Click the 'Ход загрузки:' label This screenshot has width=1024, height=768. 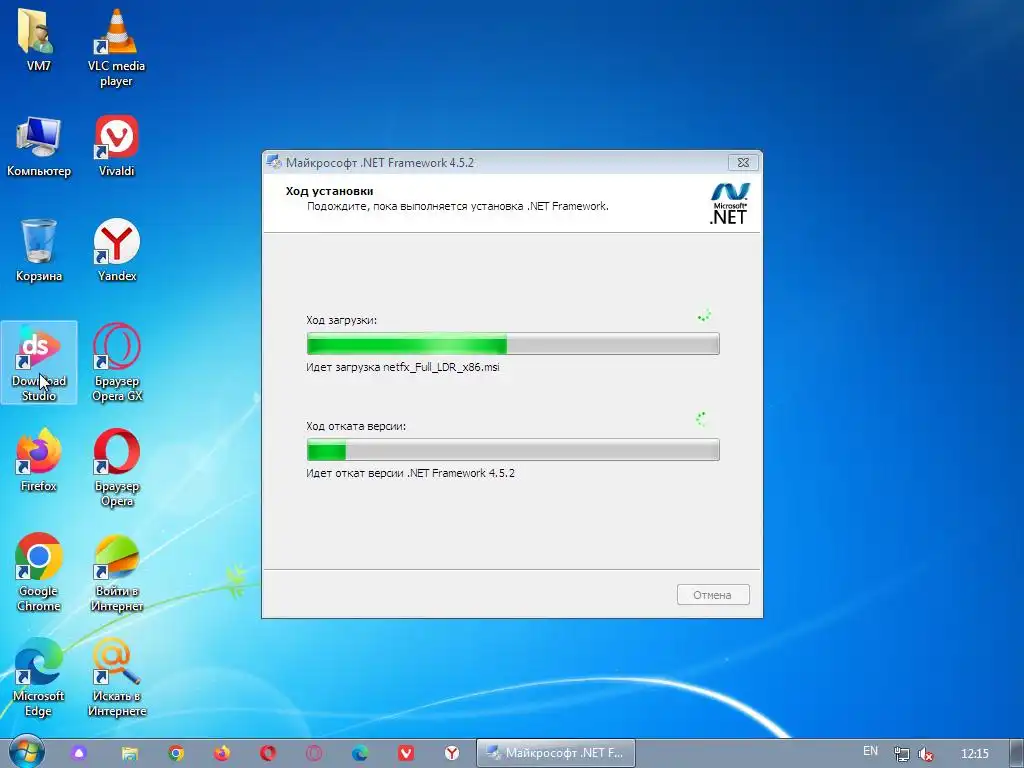pyautogui.click(x=342, y=320)
